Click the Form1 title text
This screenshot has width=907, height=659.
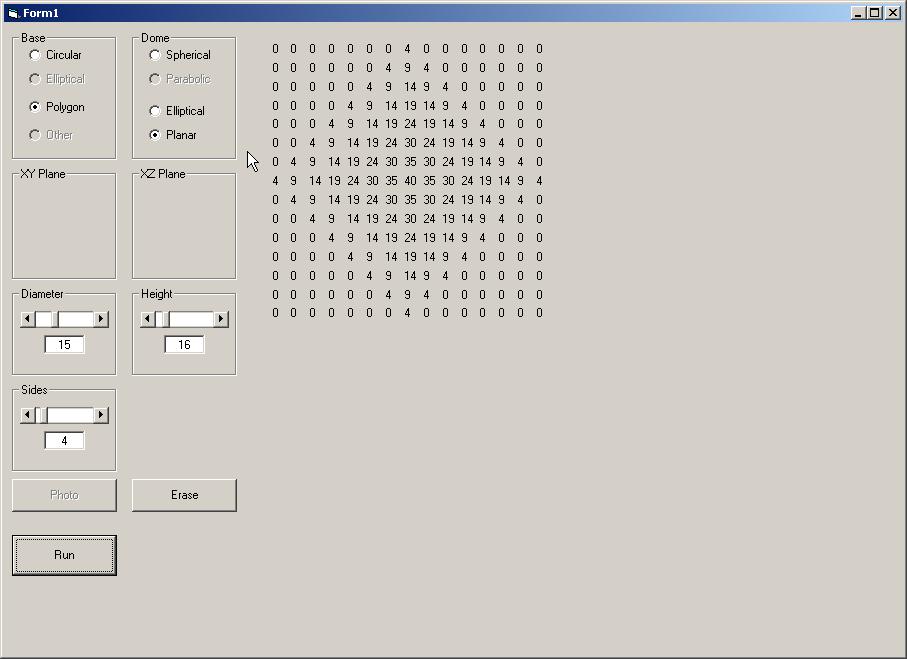point(40,13)
